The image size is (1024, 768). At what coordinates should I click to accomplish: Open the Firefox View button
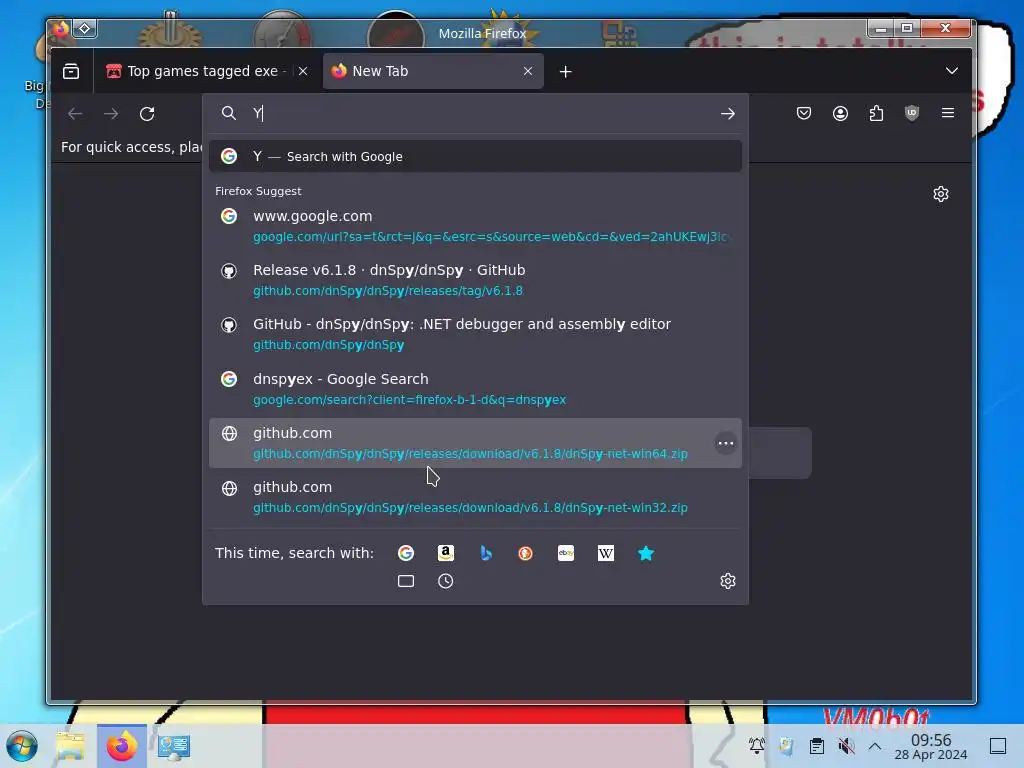71,71
